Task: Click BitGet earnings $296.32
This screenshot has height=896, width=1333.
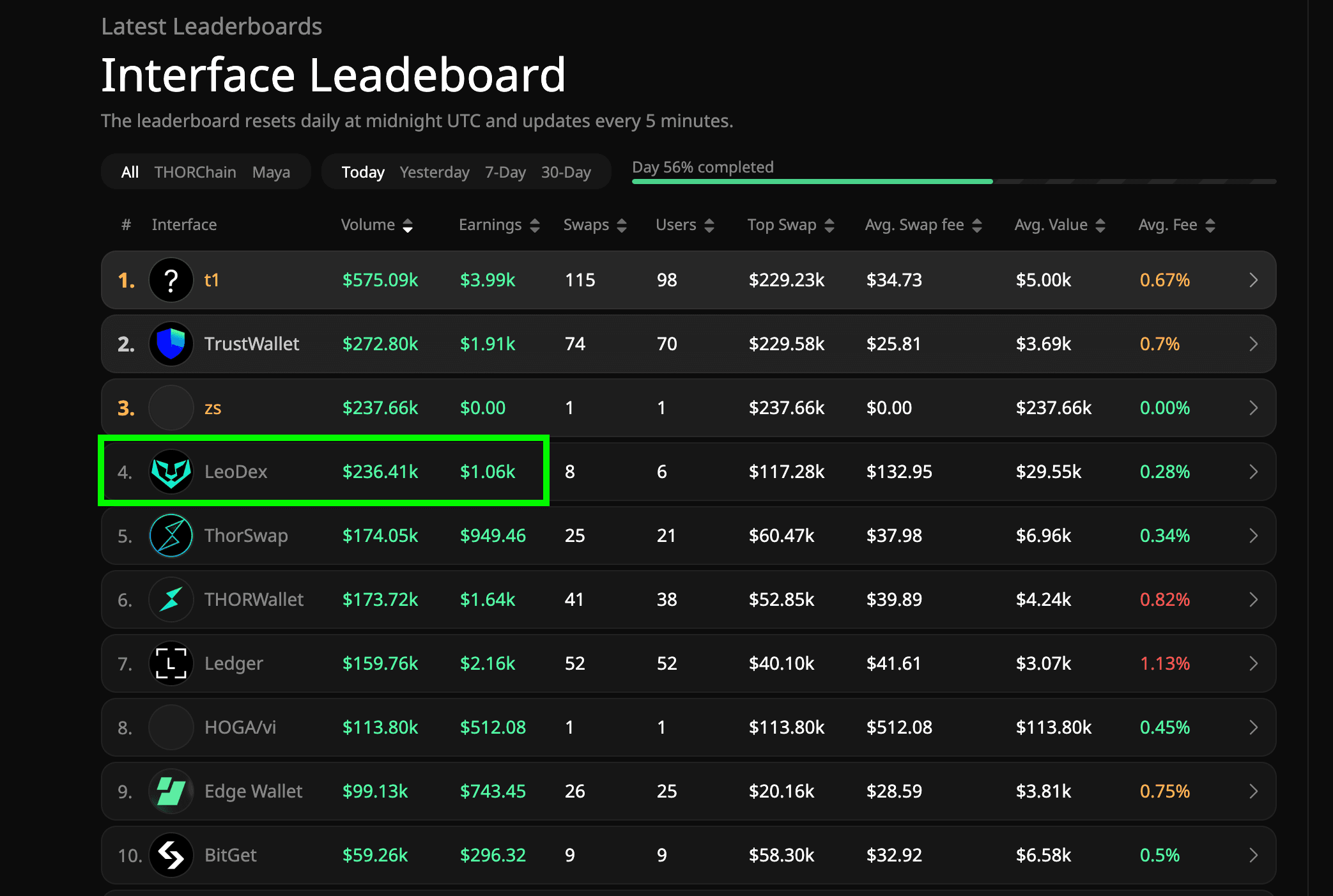Action: tap(493, 855)
